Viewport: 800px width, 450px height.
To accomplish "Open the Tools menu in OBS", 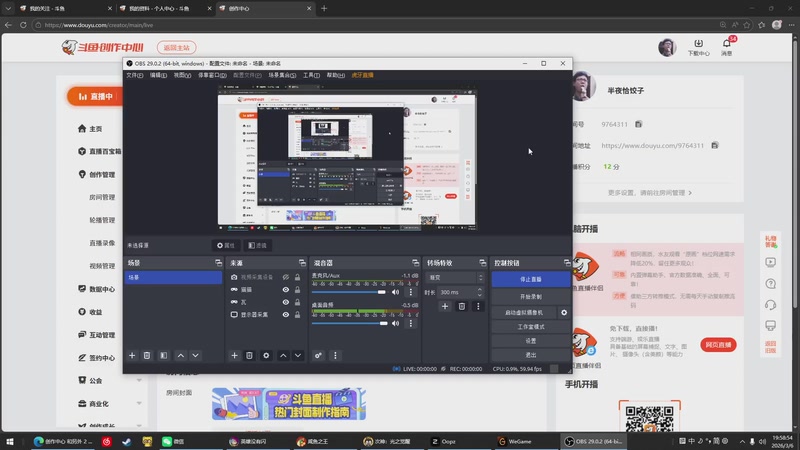I will coord(311,75).
